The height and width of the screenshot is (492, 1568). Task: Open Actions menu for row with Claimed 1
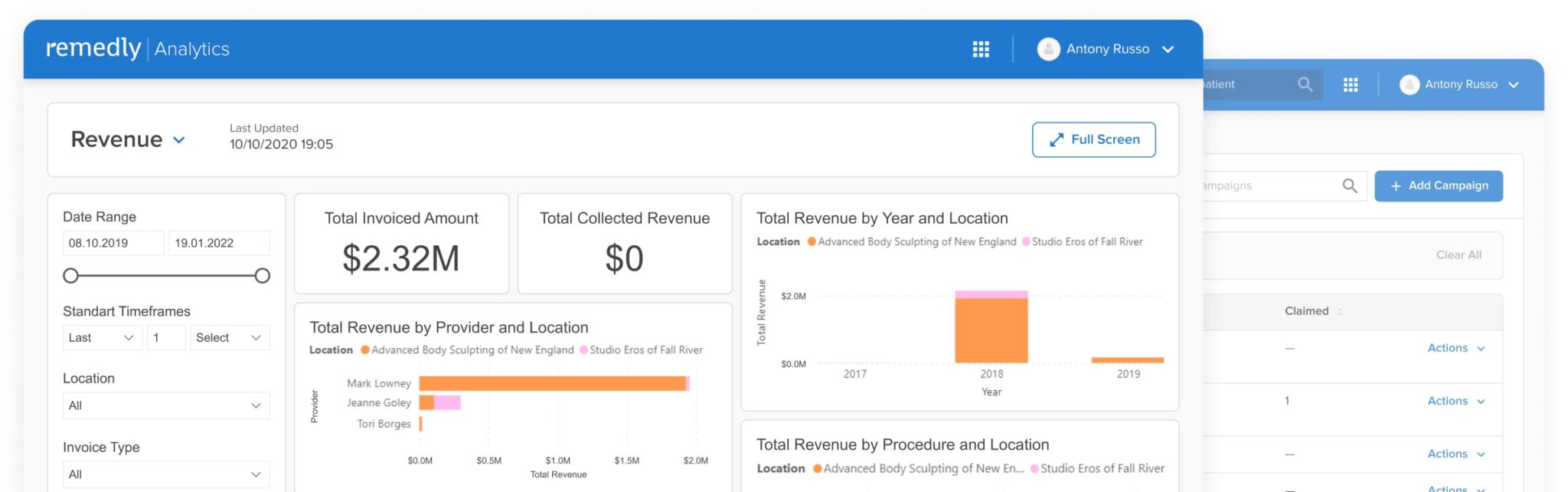click(x=1456, y=401)
